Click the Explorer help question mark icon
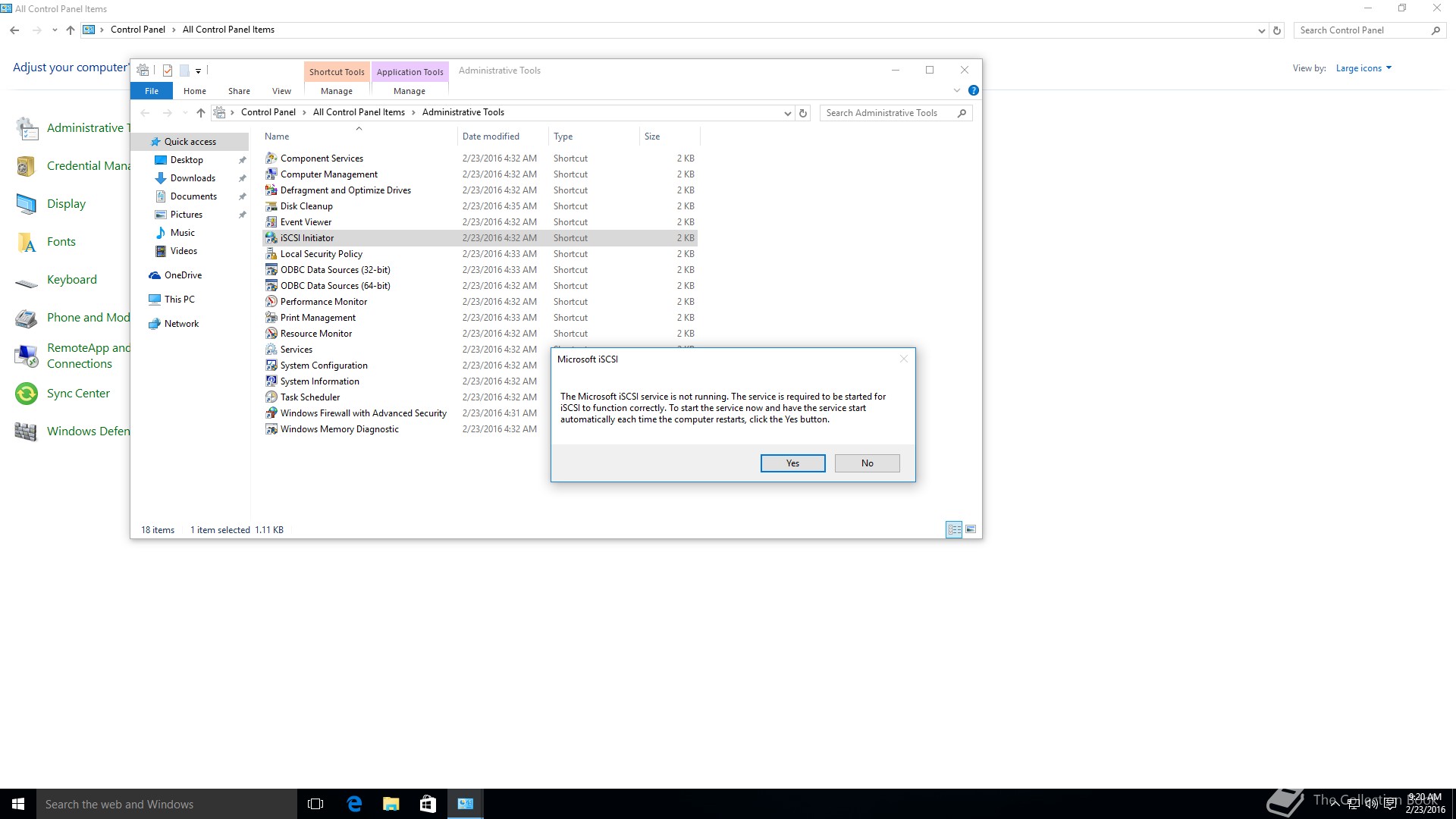 coord(974,90)
